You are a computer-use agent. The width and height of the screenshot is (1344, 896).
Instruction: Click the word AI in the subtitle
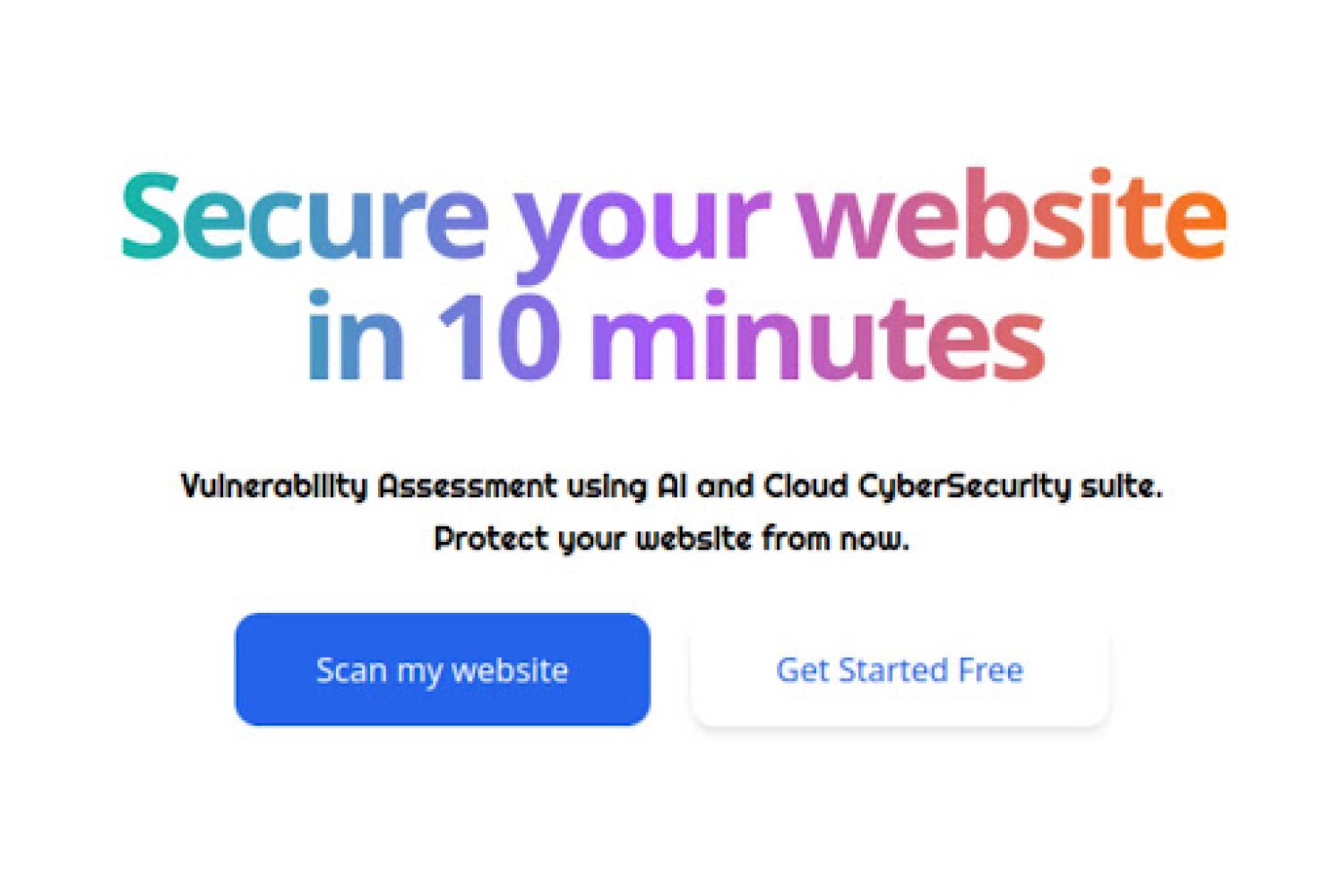672,486
